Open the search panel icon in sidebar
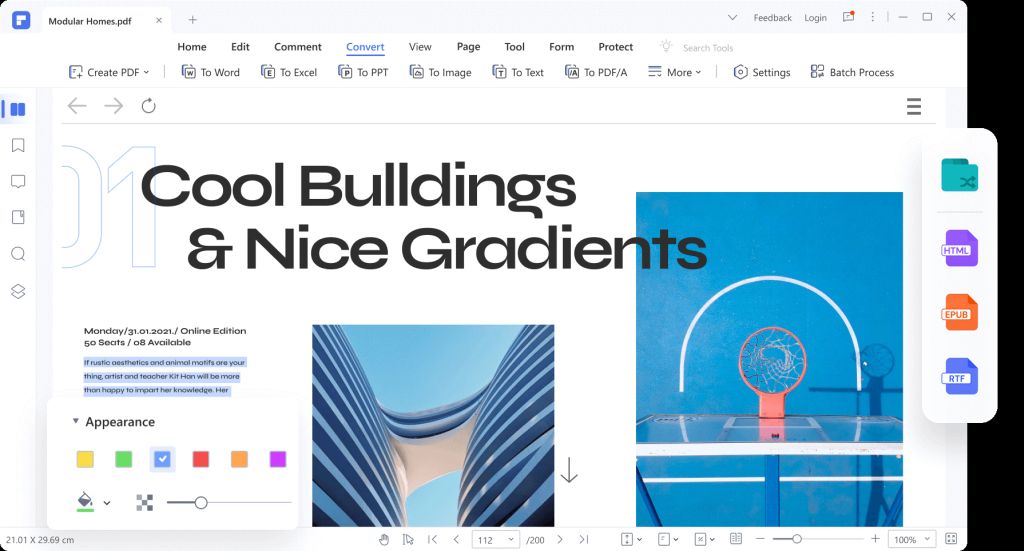The image size is (1024, 551). 18,254
